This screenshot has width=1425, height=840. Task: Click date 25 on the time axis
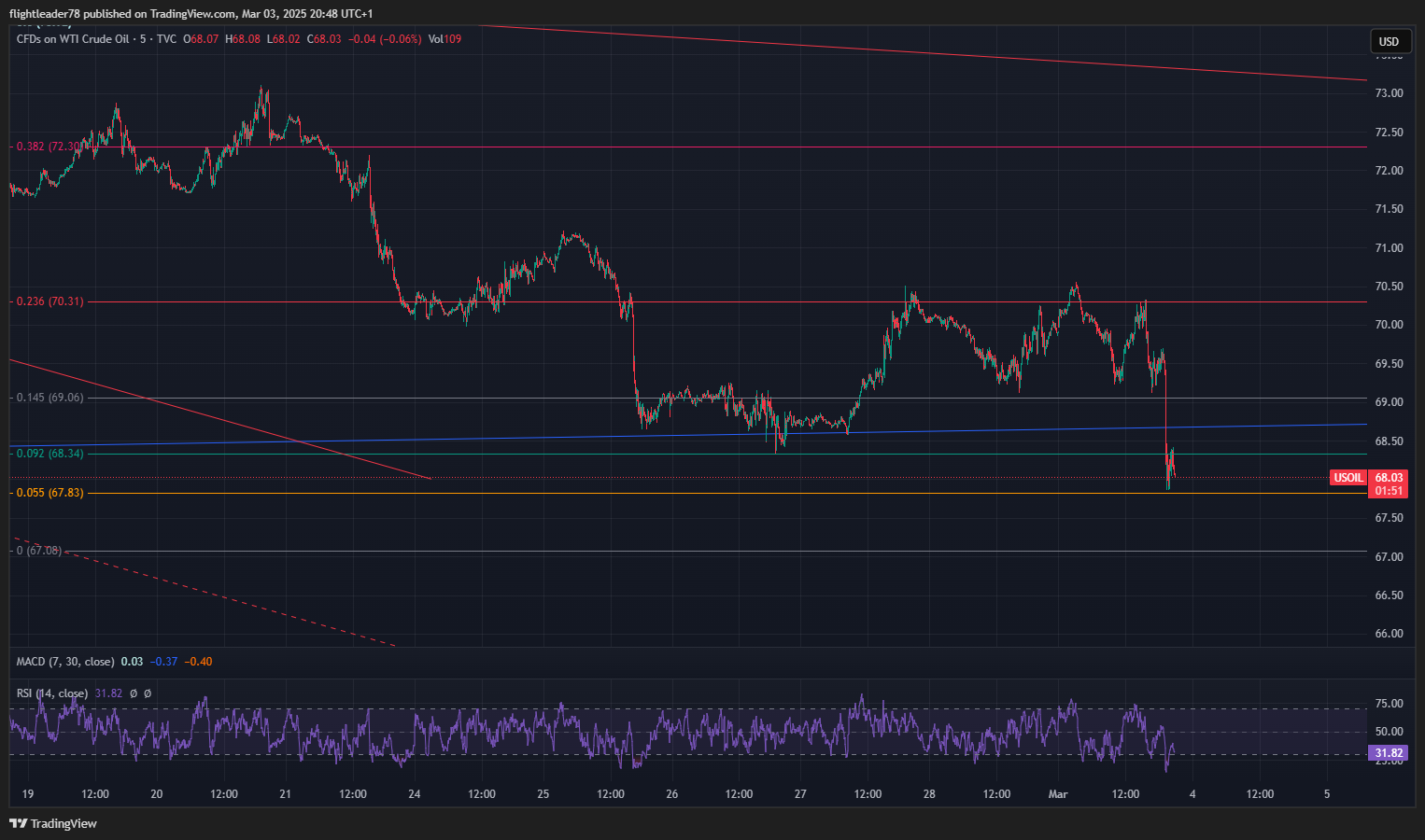click(x=543, y=794)
